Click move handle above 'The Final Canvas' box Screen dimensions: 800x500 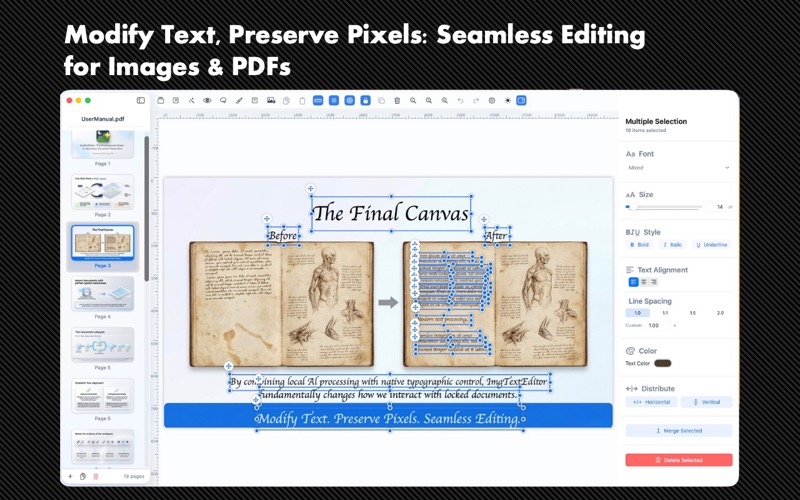(x=310, y=189)
